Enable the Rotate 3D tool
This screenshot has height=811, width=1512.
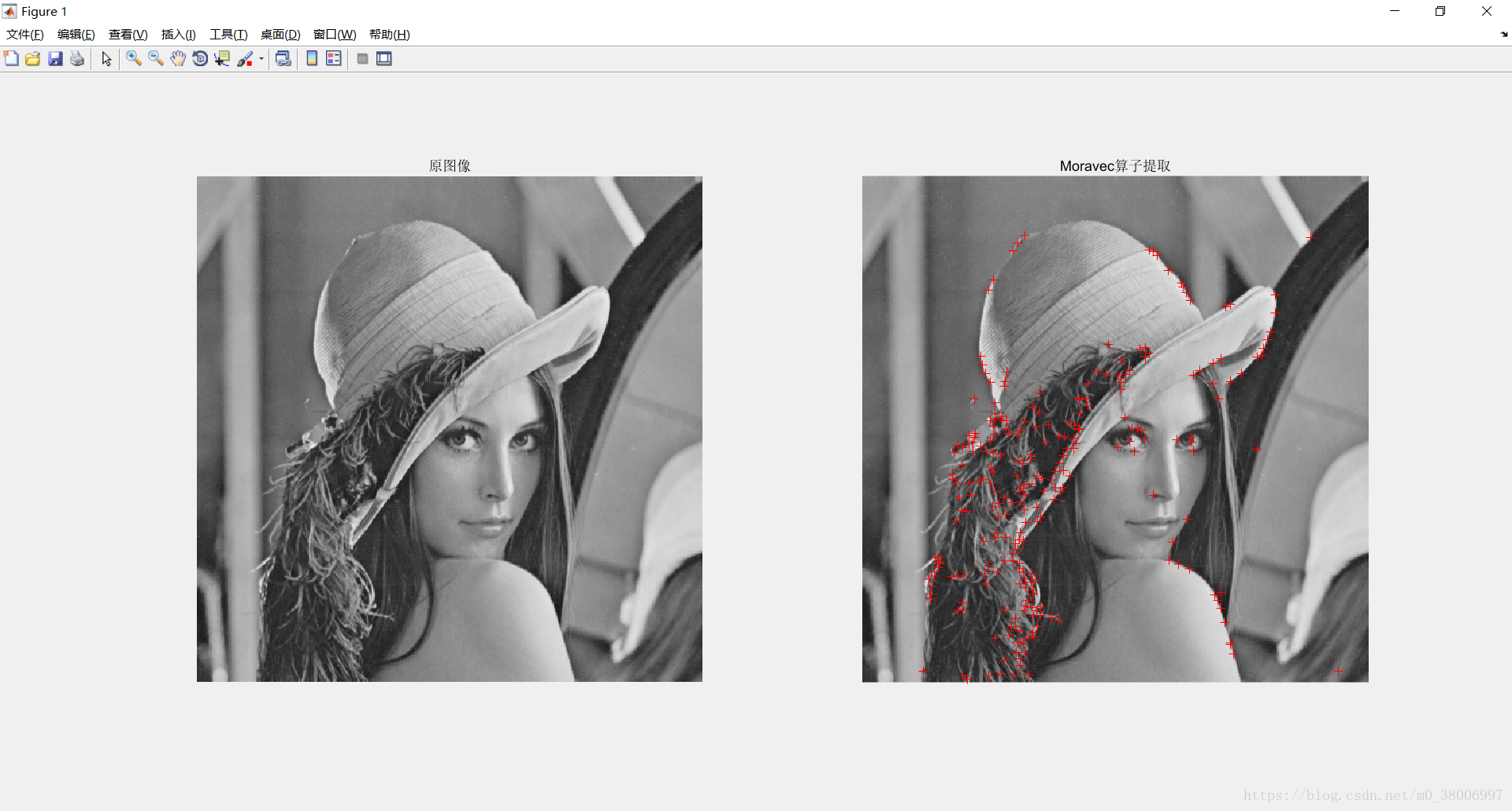click(x=200, y=59)
